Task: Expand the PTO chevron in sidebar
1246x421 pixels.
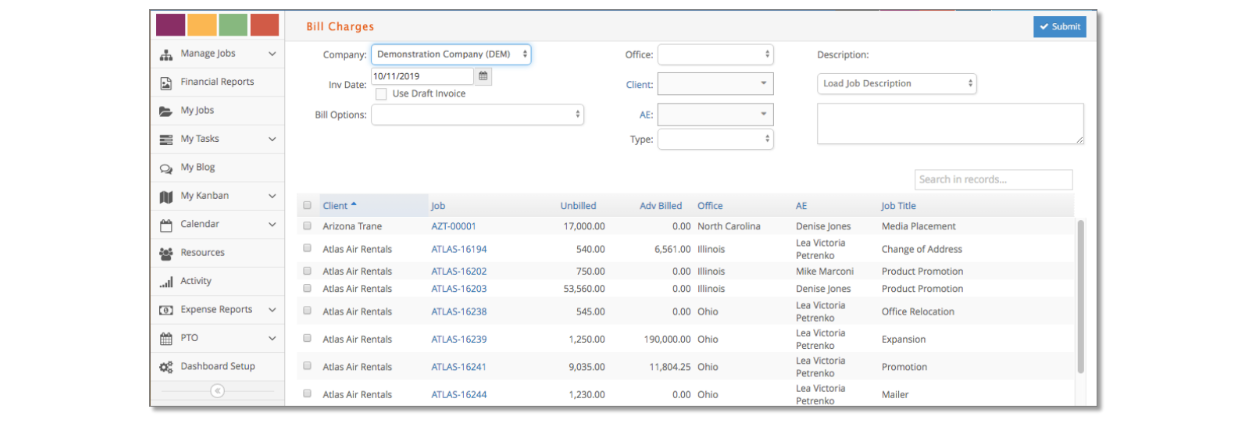Action: tap(272, 339)
